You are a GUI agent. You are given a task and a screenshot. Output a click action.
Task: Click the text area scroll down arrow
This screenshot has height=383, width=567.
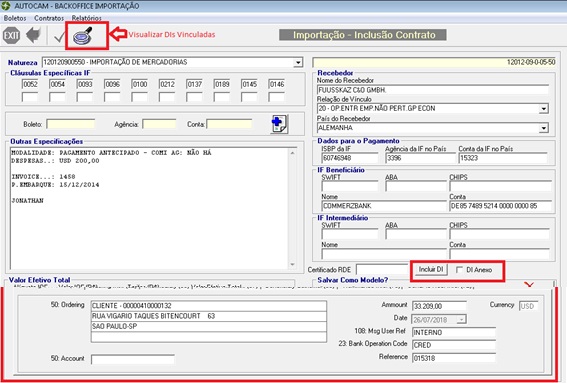coord(293,264)
